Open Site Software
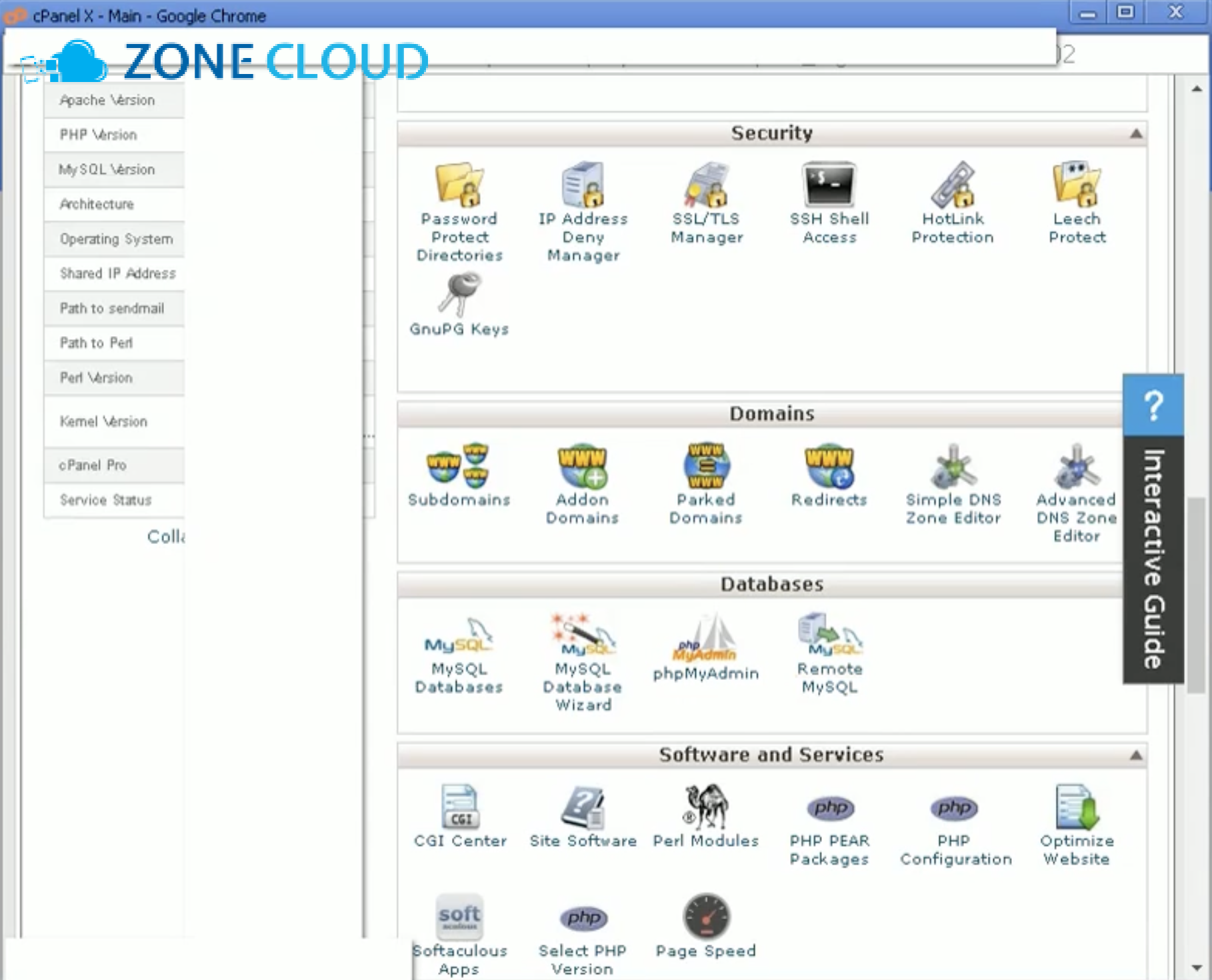Image resolution: width=1212 pixels, height=980 pixels. (x=583, y=817)
